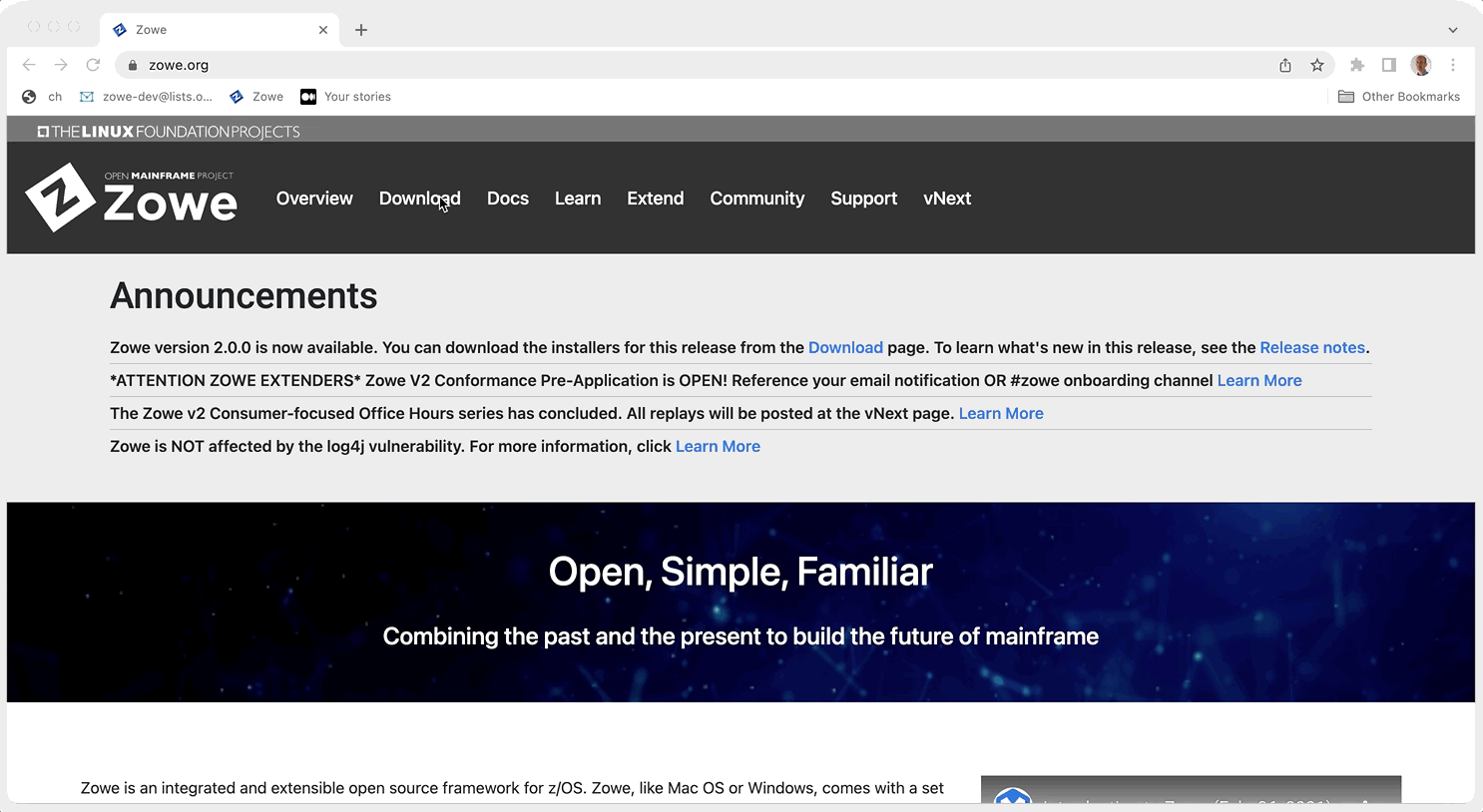Toggle the browser side panel icon
This screenshot has height=812, width=1483.
[1388, 65]
